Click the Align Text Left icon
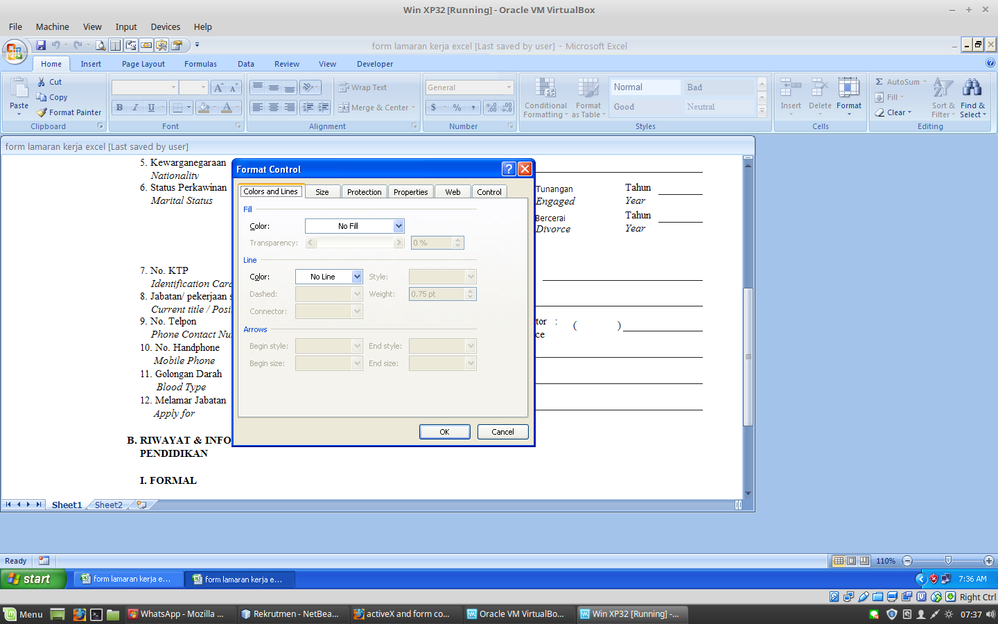Image resolution: width=998 pixels, height=624 pixels. click(x=258, y=108)
